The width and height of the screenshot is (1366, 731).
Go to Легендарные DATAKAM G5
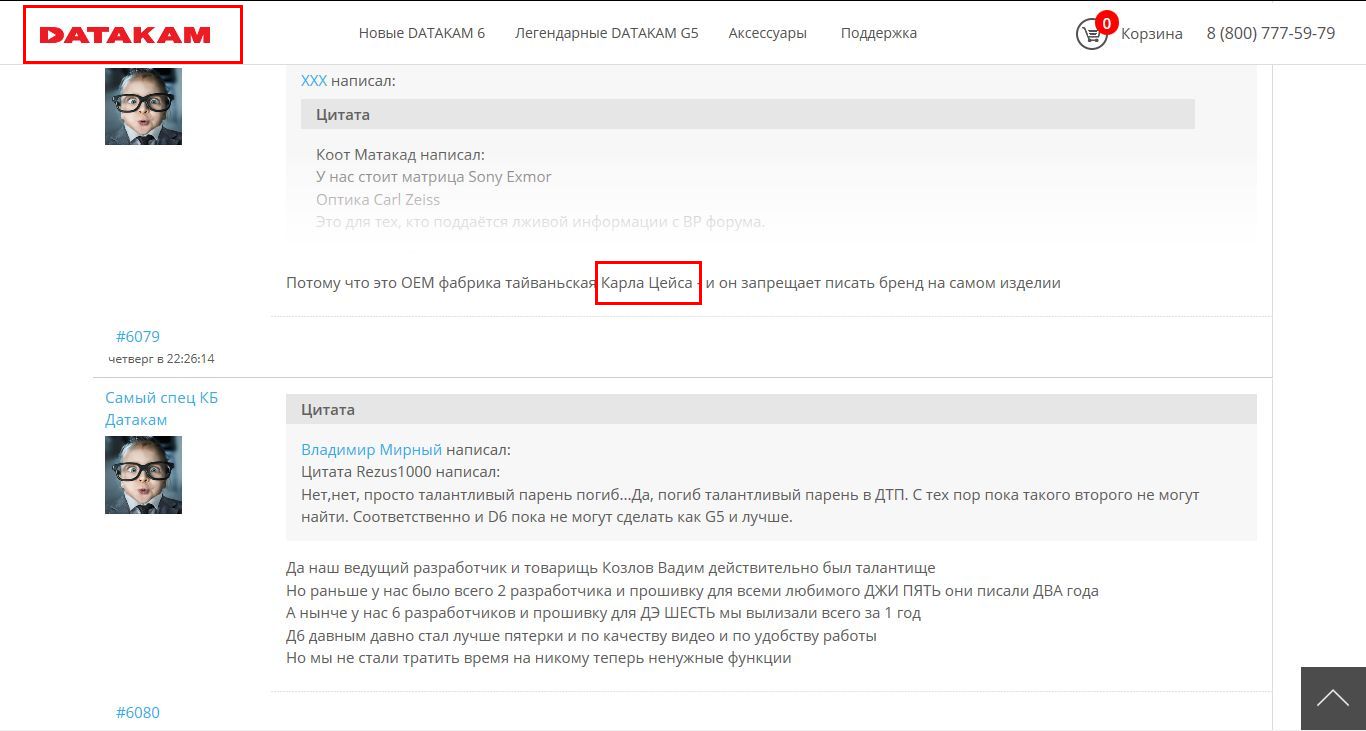(x=606, y=33)
